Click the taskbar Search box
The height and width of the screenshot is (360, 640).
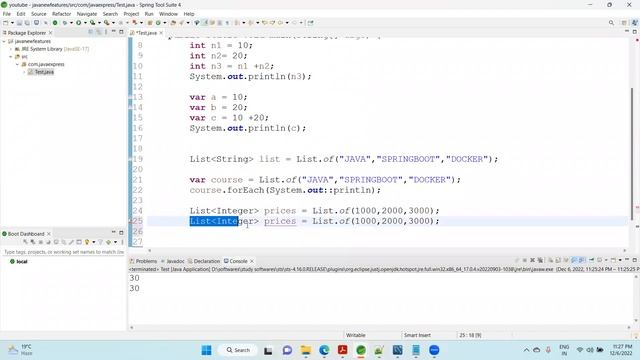pos(238,350)
